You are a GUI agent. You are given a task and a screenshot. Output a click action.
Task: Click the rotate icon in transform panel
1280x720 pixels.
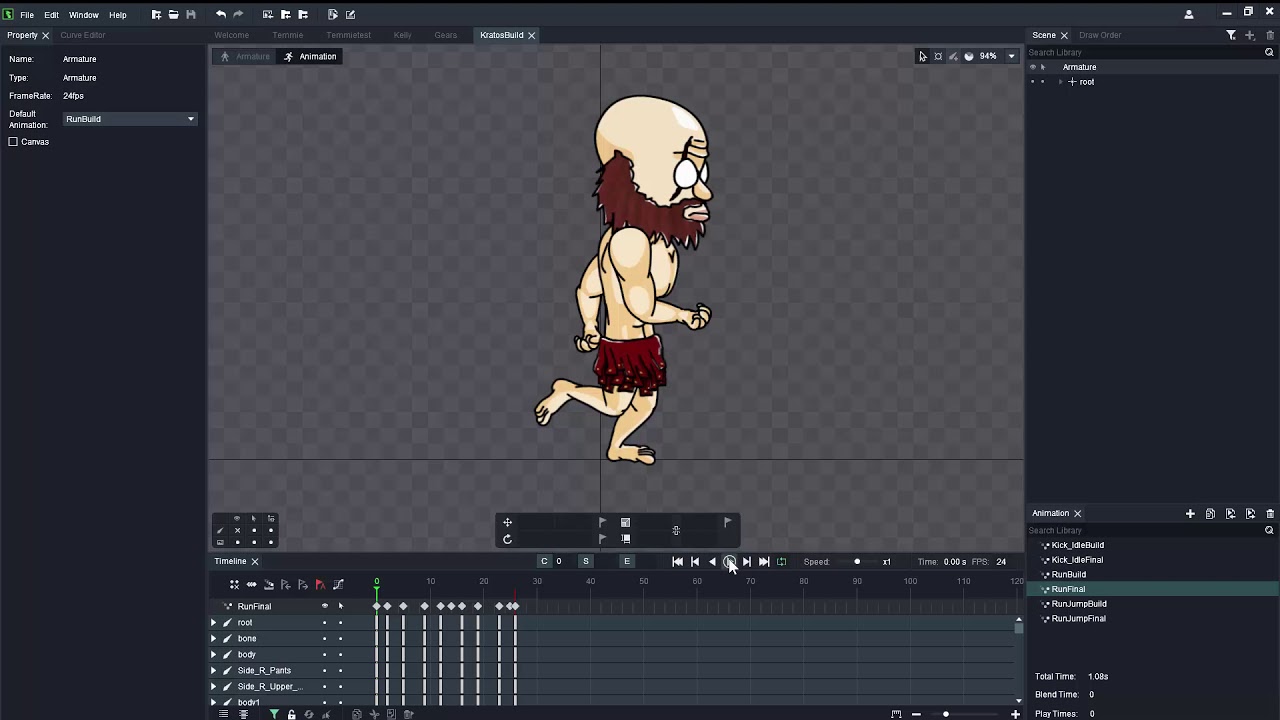click(x=507, y=539)
